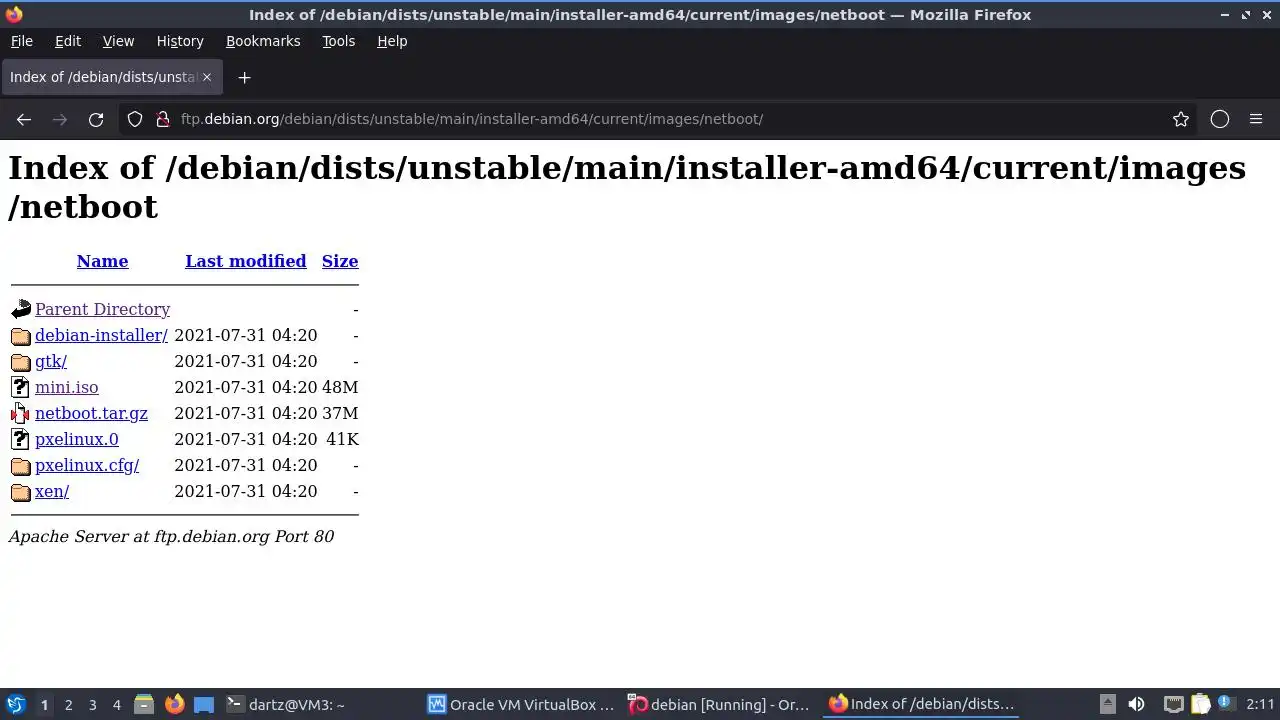Viewport: 1280px width, 720px height.
Task: Click the unknown file icon beside pxelinux.0
Action: coord(21,439)
